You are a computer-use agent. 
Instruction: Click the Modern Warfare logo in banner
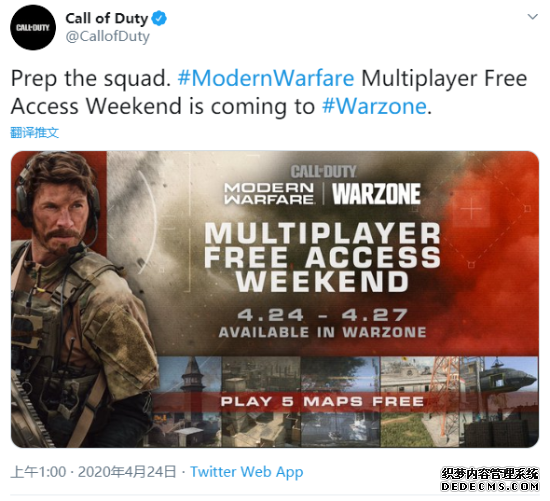click(x=269, y=193)
